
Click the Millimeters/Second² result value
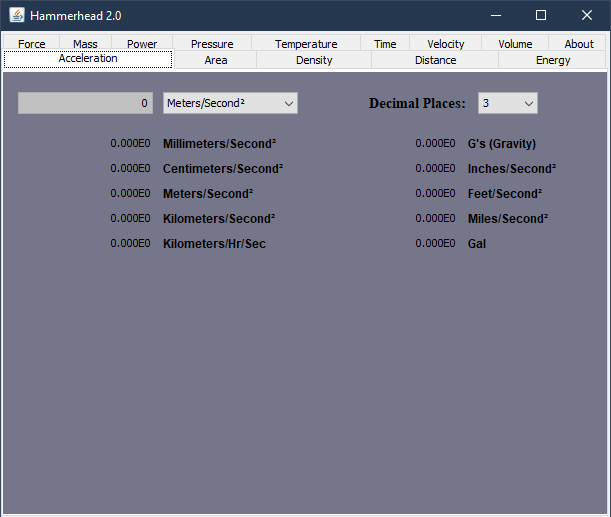point(131,143)
